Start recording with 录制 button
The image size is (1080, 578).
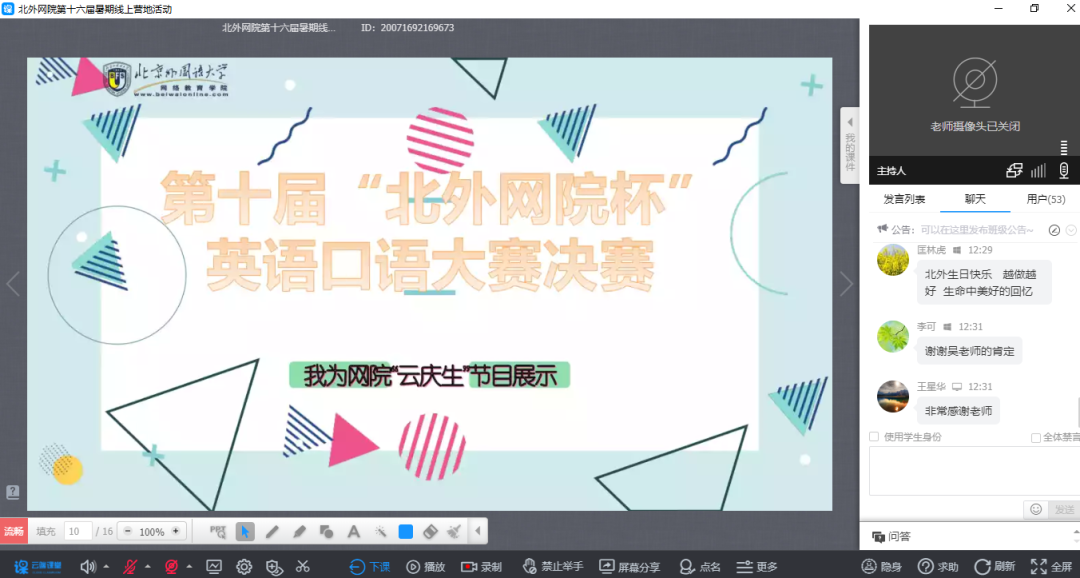481,566
